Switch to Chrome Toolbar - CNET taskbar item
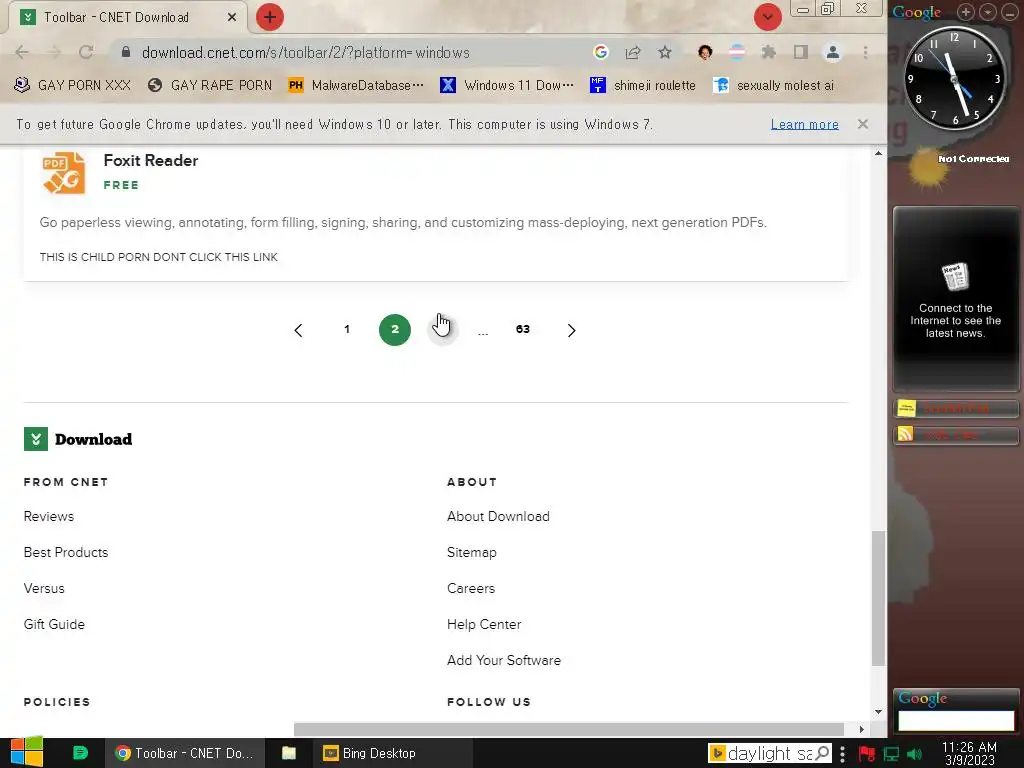 click(x=185, y=753)
